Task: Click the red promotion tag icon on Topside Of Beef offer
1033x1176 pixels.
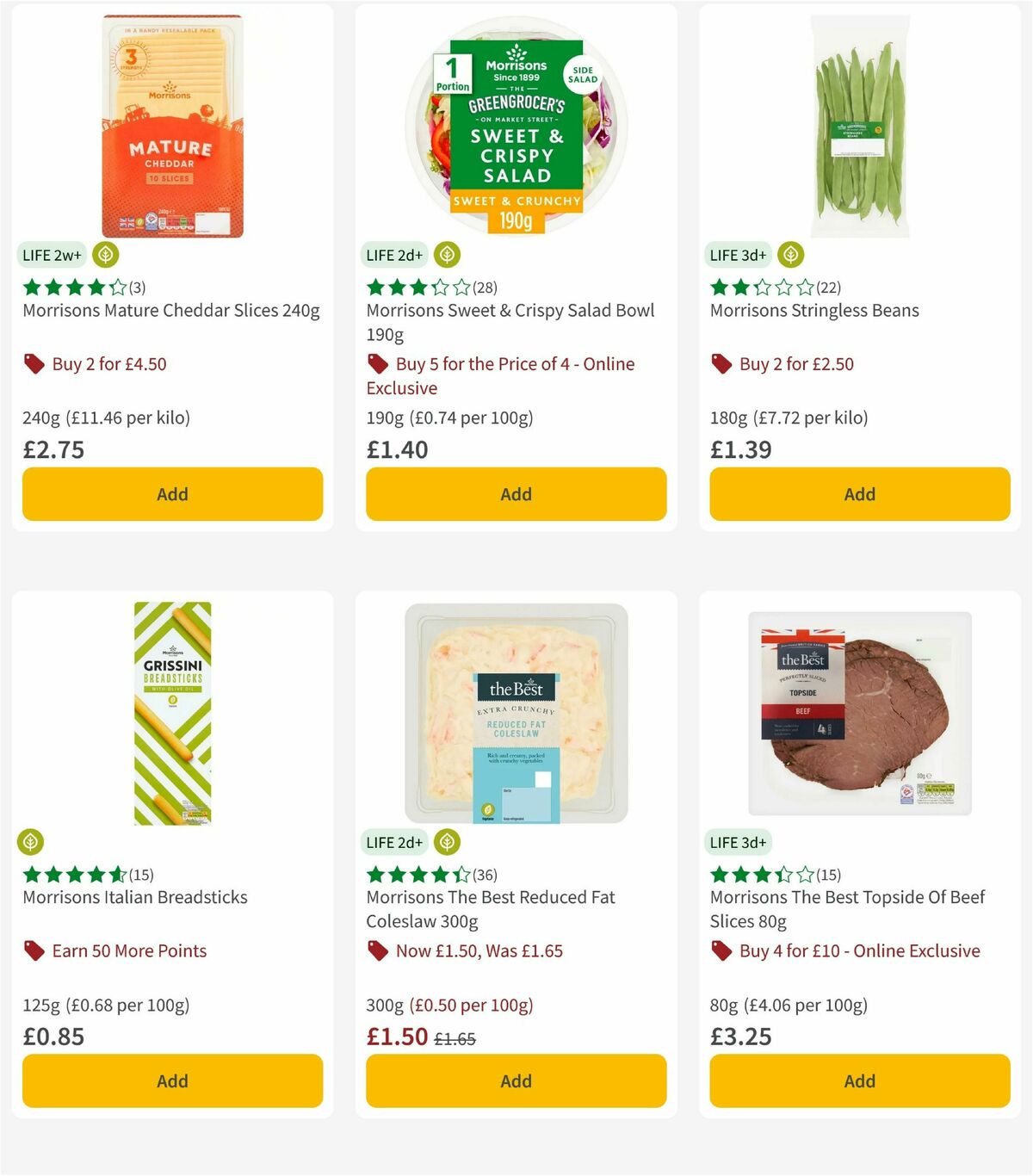Action: click(721, 951)
